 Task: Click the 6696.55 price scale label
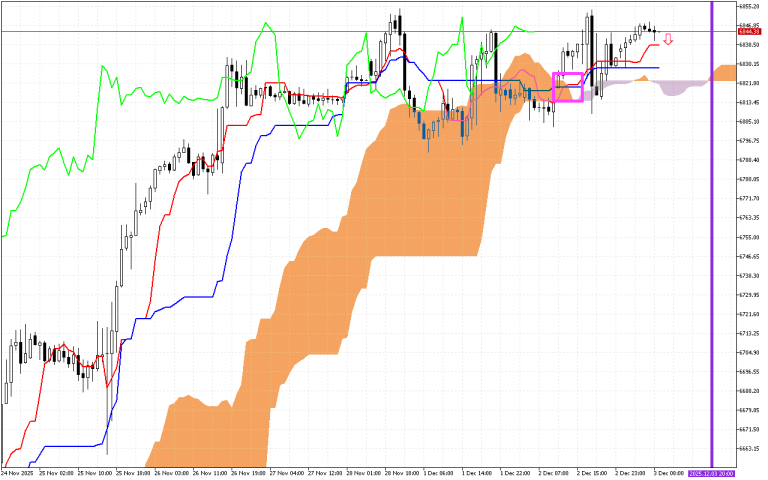[x=749, y=372]
